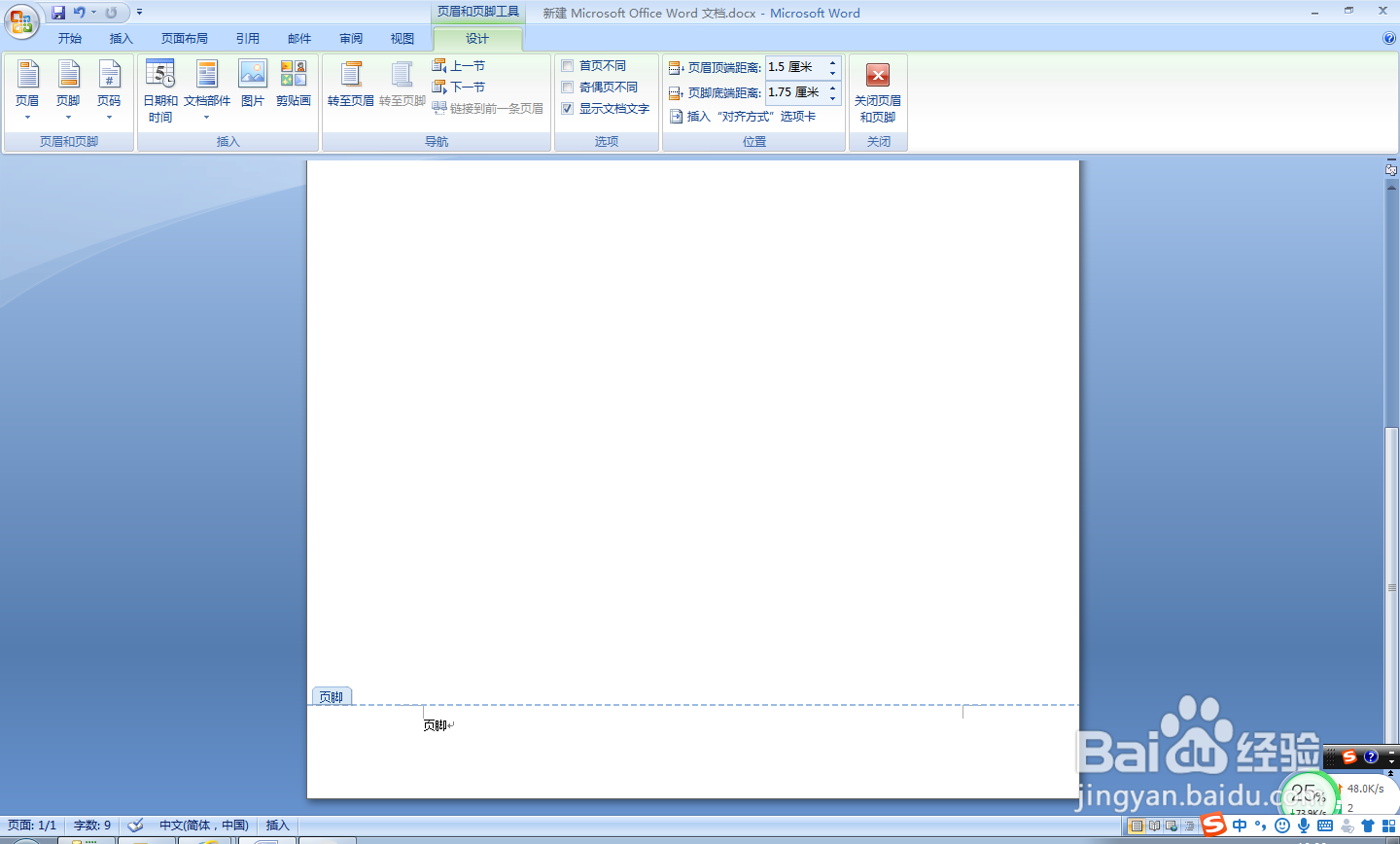Screen dimensions: 1400x844
Task: Open the 审阅 ribbon tab
Action: pyautogui.click(x=351, y=39)
